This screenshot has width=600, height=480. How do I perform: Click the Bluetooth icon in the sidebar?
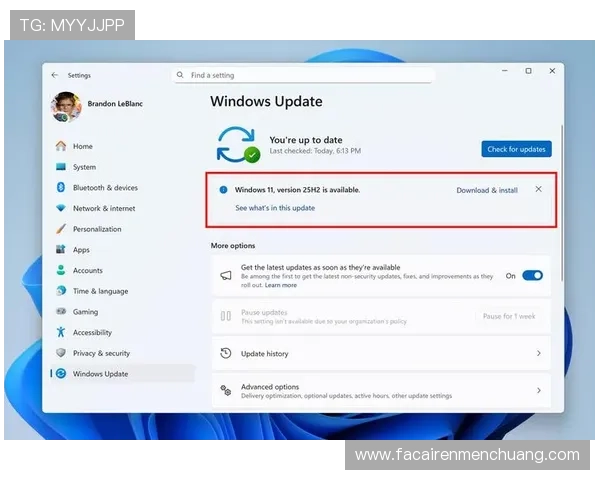pyautogui.click(x=61, y=187)
